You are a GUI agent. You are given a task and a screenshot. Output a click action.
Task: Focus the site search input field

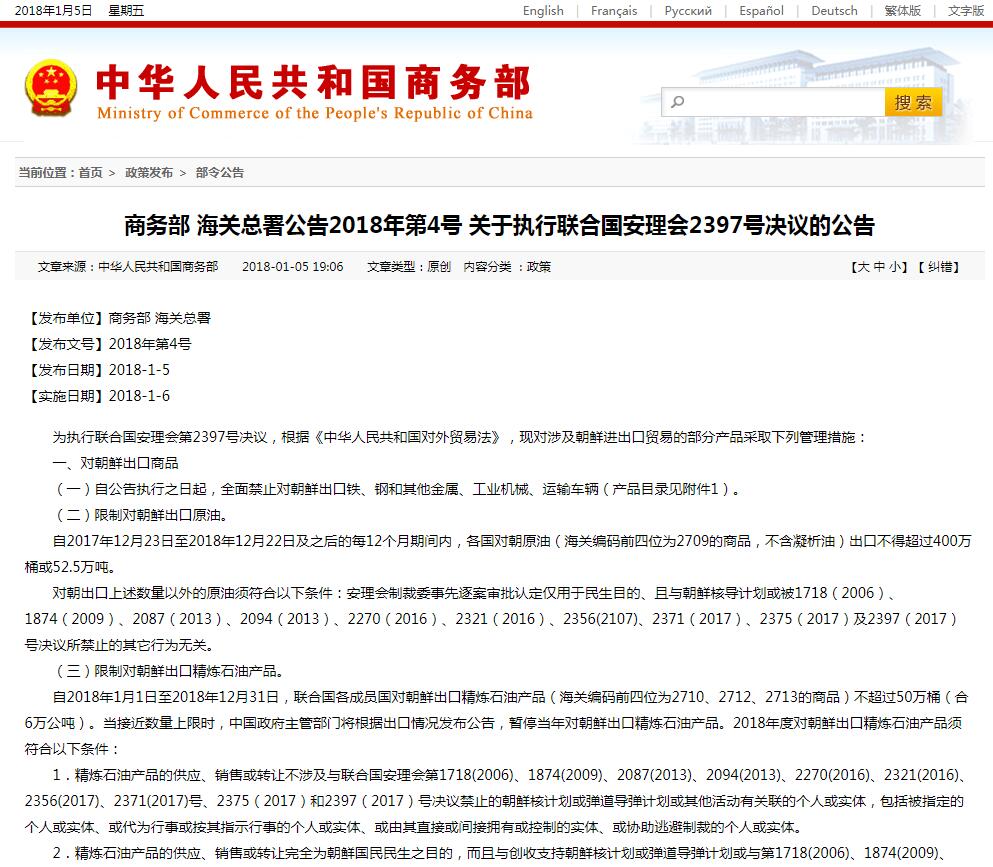[773, 102]
